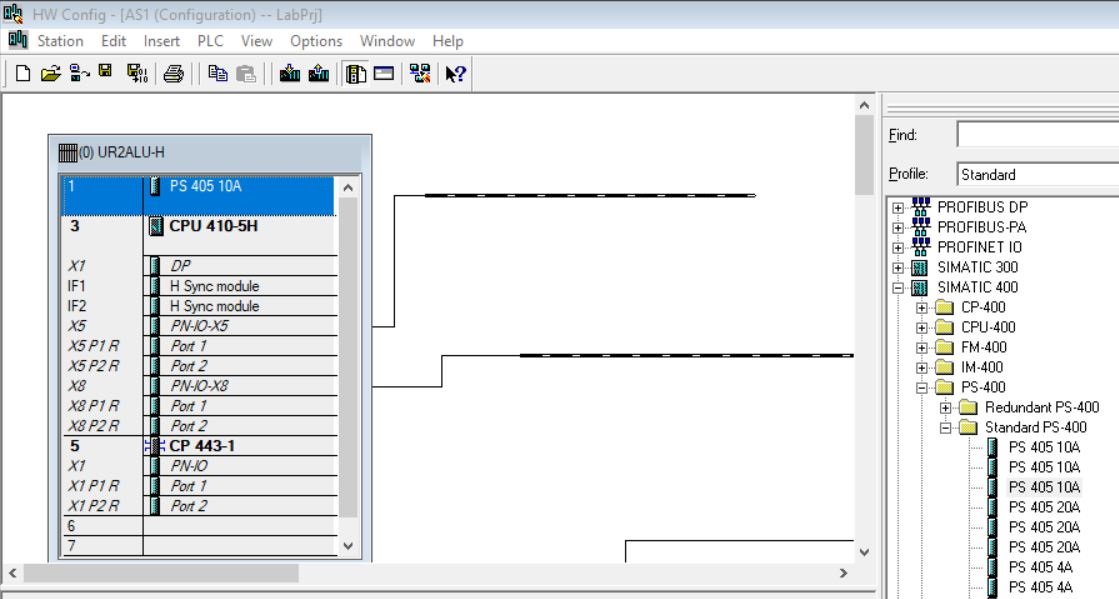Open the Station menu
This screenshot has width=1119, height=599.
60,41
